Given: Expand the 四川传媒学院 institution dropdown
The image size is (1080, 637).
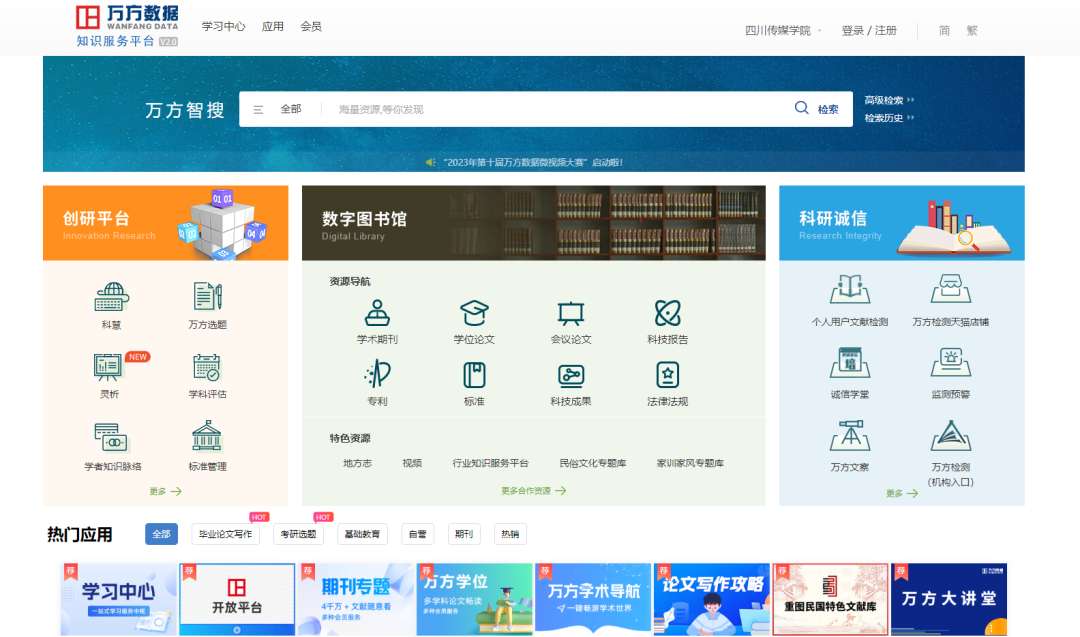Looking at the screenshot, I should click(783, 31).
